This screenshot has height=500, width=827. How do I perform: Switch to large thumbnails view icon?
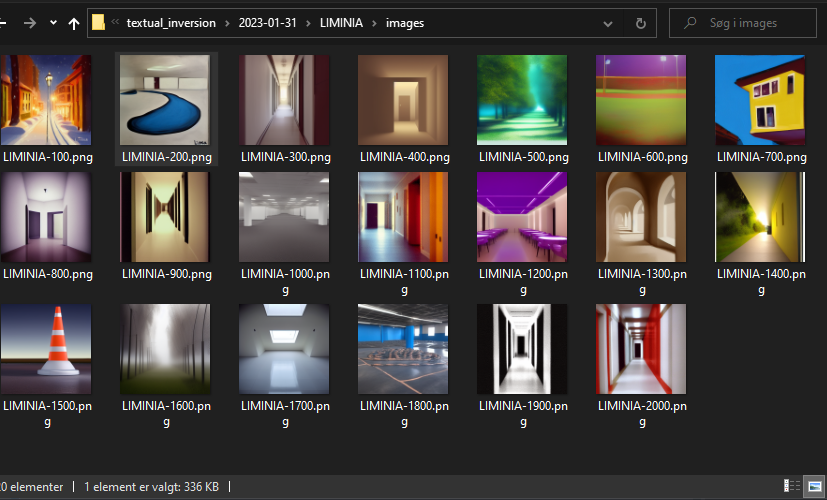814,485
